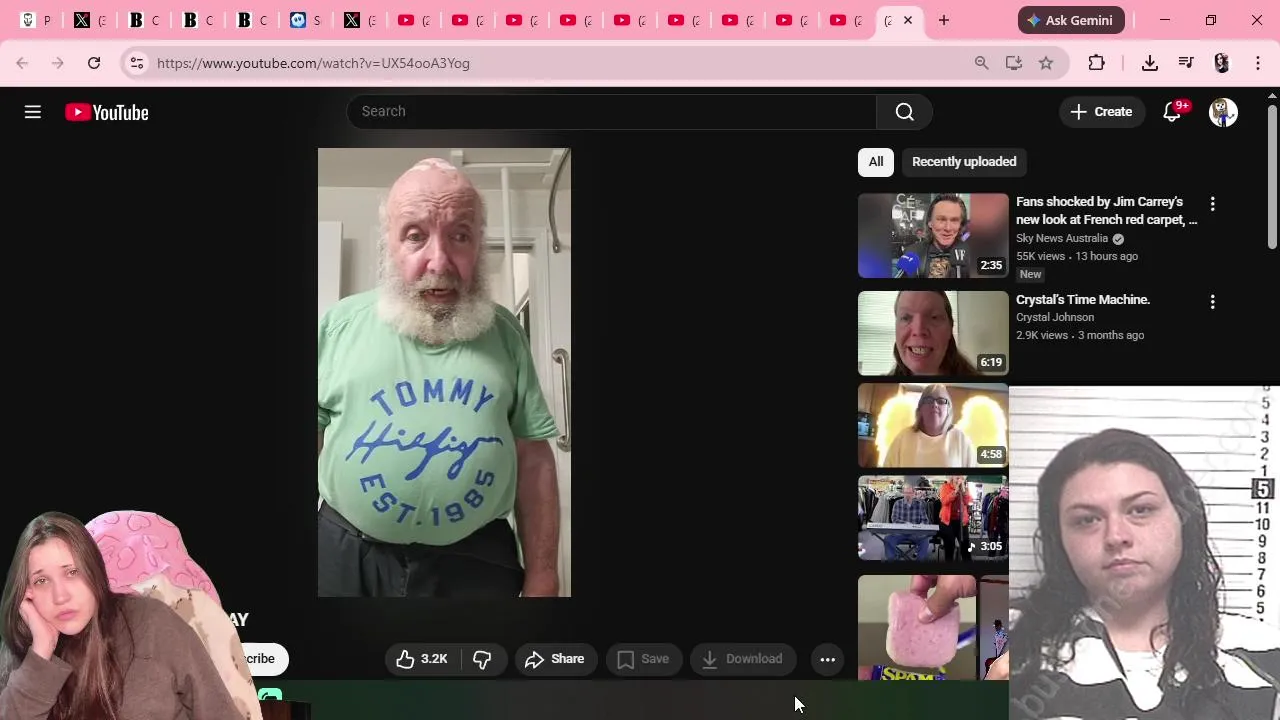Click the New badge under Sky News video

pyautogui.click(x=1030, y=274)
